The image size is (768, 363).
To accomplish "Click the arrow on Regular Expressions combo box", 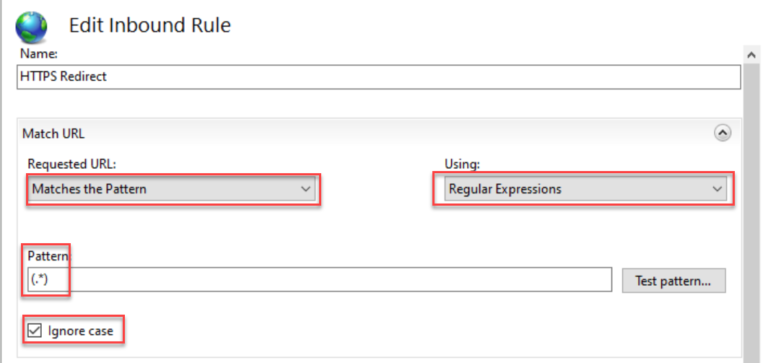I will point(717,189).
